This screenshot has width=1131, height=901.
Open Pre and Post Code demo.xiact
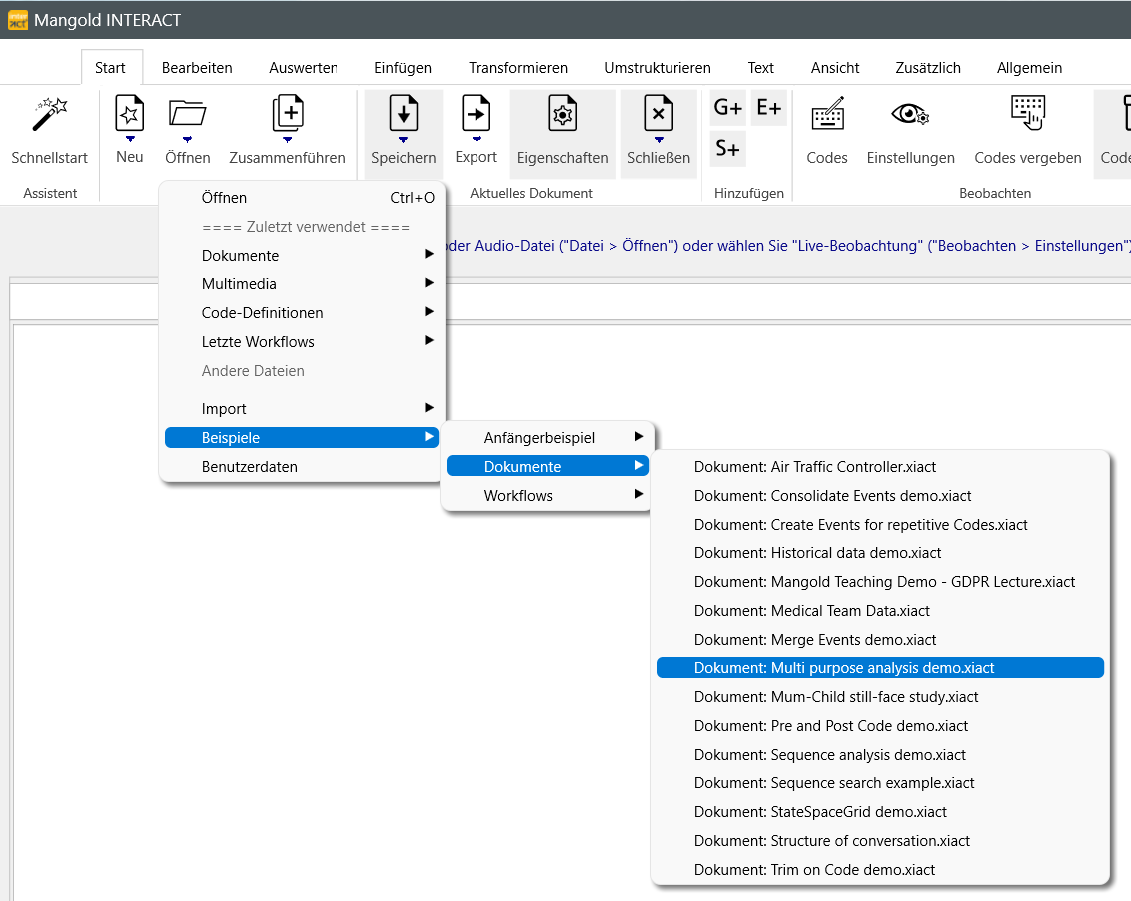tap(880, 725)
